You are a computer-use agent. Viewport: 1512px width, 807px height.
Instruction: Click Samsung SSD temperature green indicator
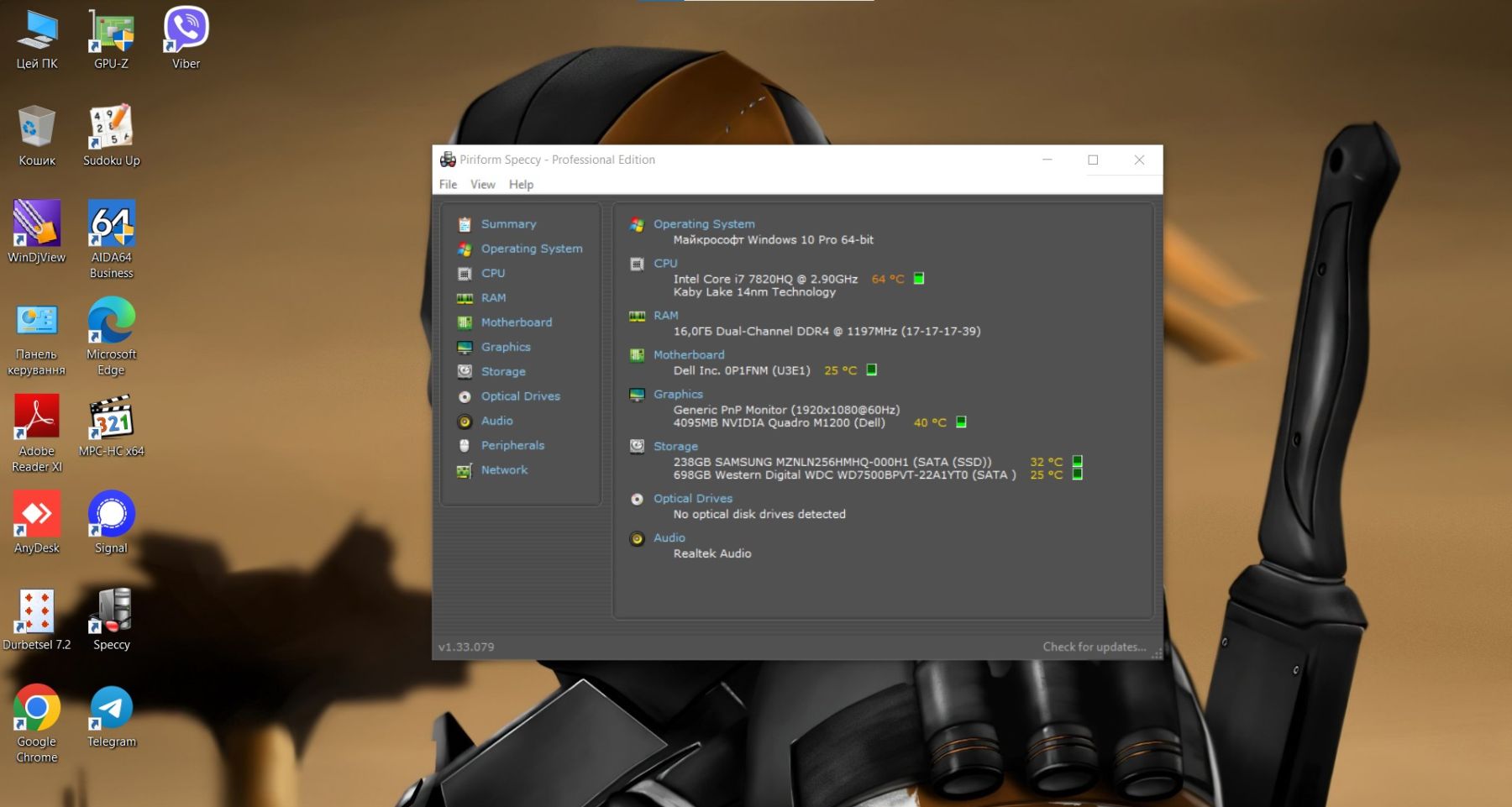tap(1078, 461)
